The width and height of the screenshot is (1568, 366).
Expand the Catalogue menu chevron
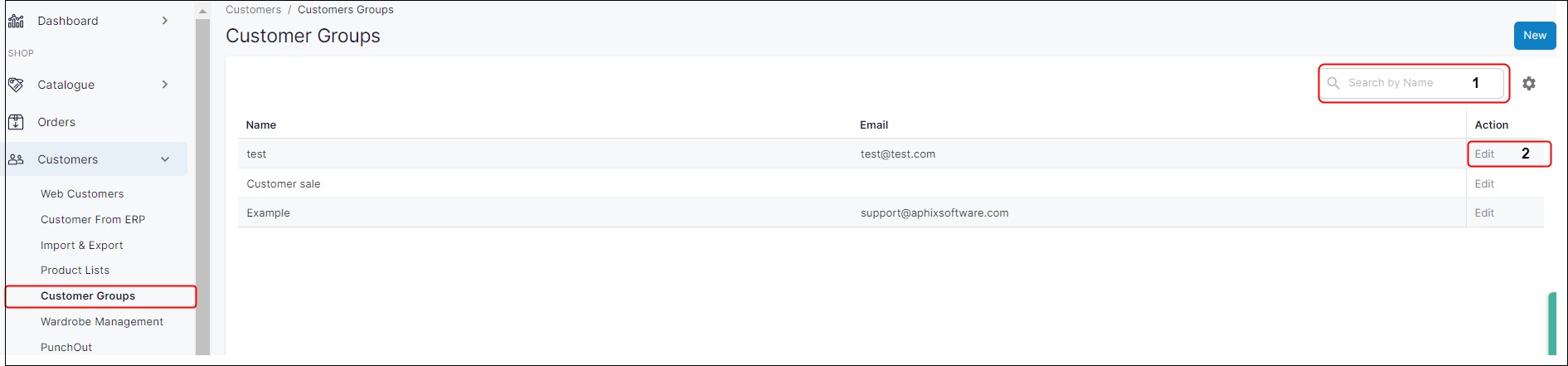pyautogui.click(x=165, y=85)
